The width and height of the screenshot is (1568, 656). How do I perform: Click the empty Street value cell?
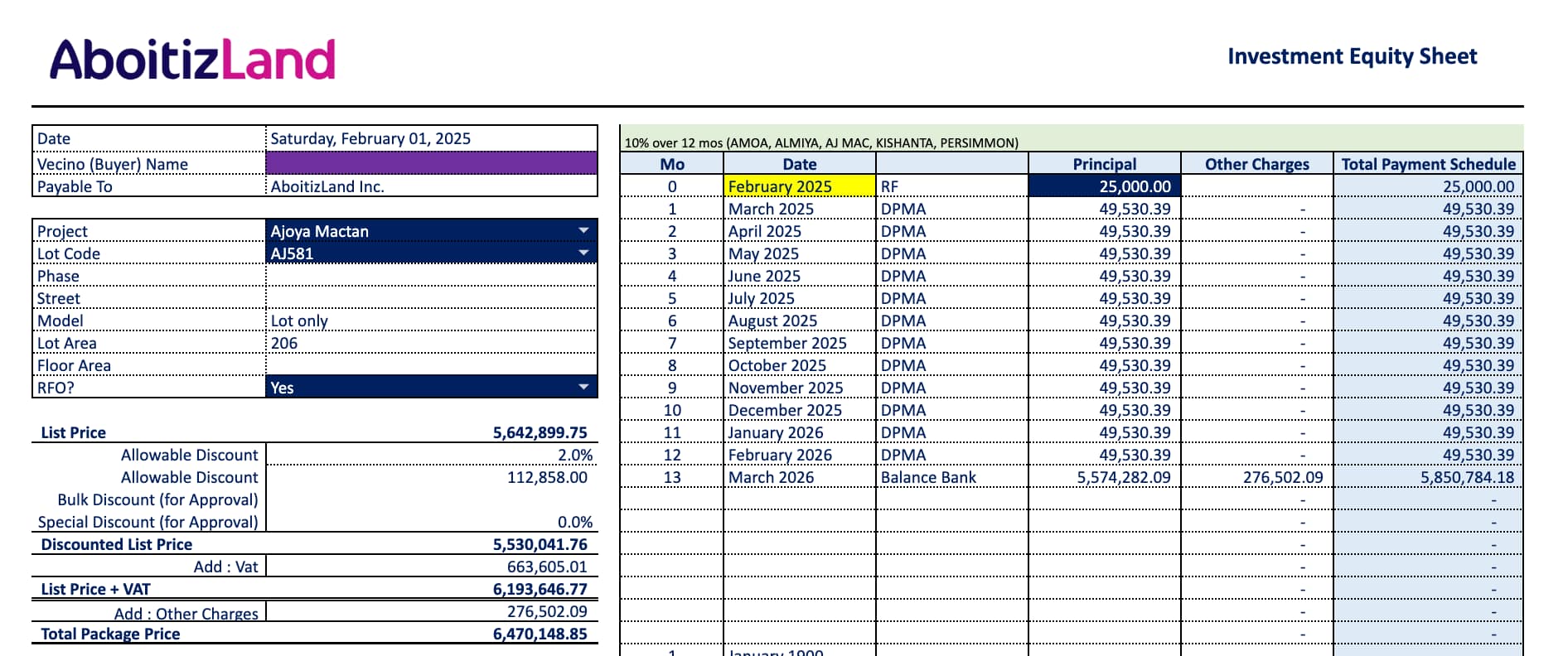pyautogui.click(x=431, y=298)
